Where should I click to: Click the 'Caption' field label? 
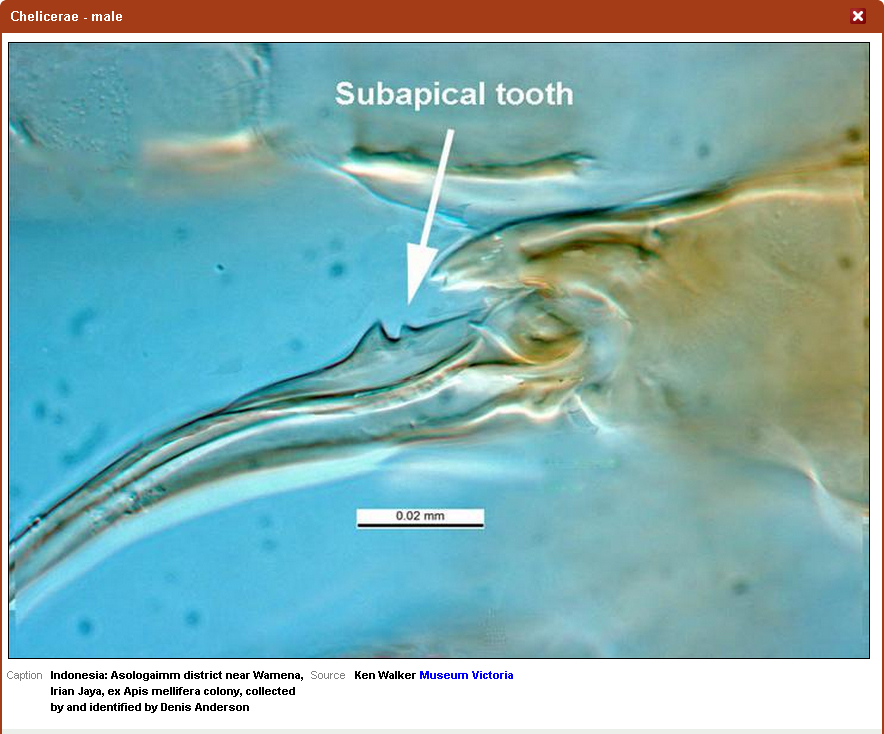pyautogui.click(x=25, y=675)
